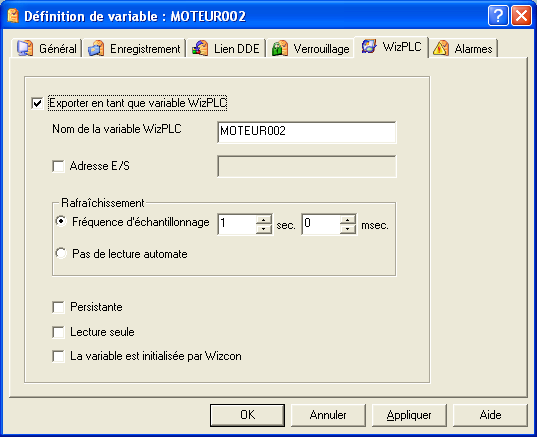Click the Alarmes warning triangle icon
The image size is (537, 437).
(441, 48)
